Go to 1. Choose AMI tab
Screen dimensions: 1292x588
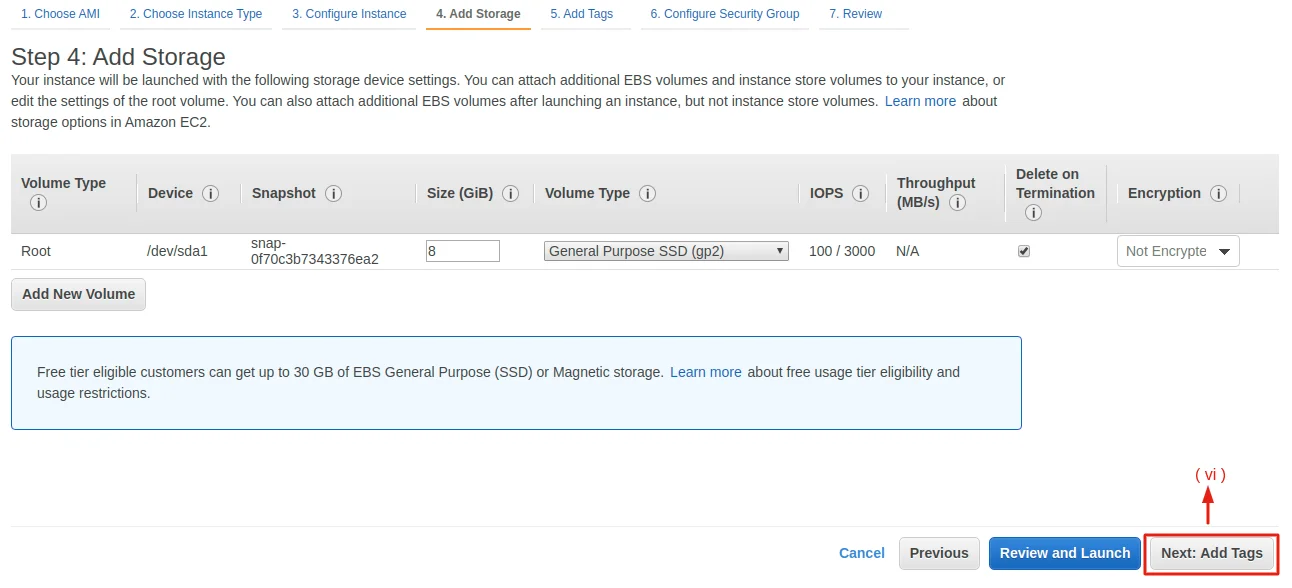61,14
